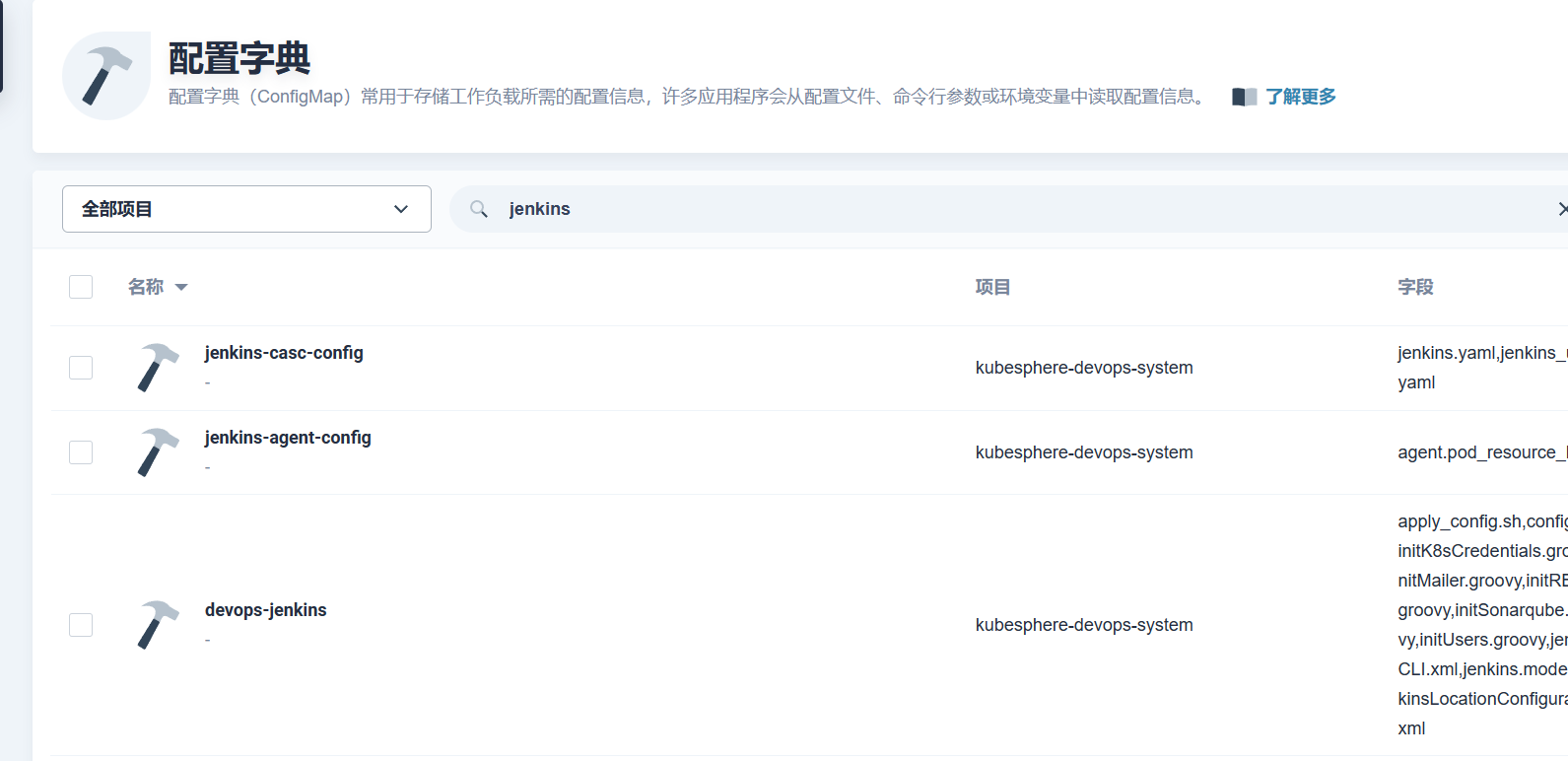Open the jenkins-casc-config ConfigMap
This screenshot has width=1568, height=761.
pos(284,353)
